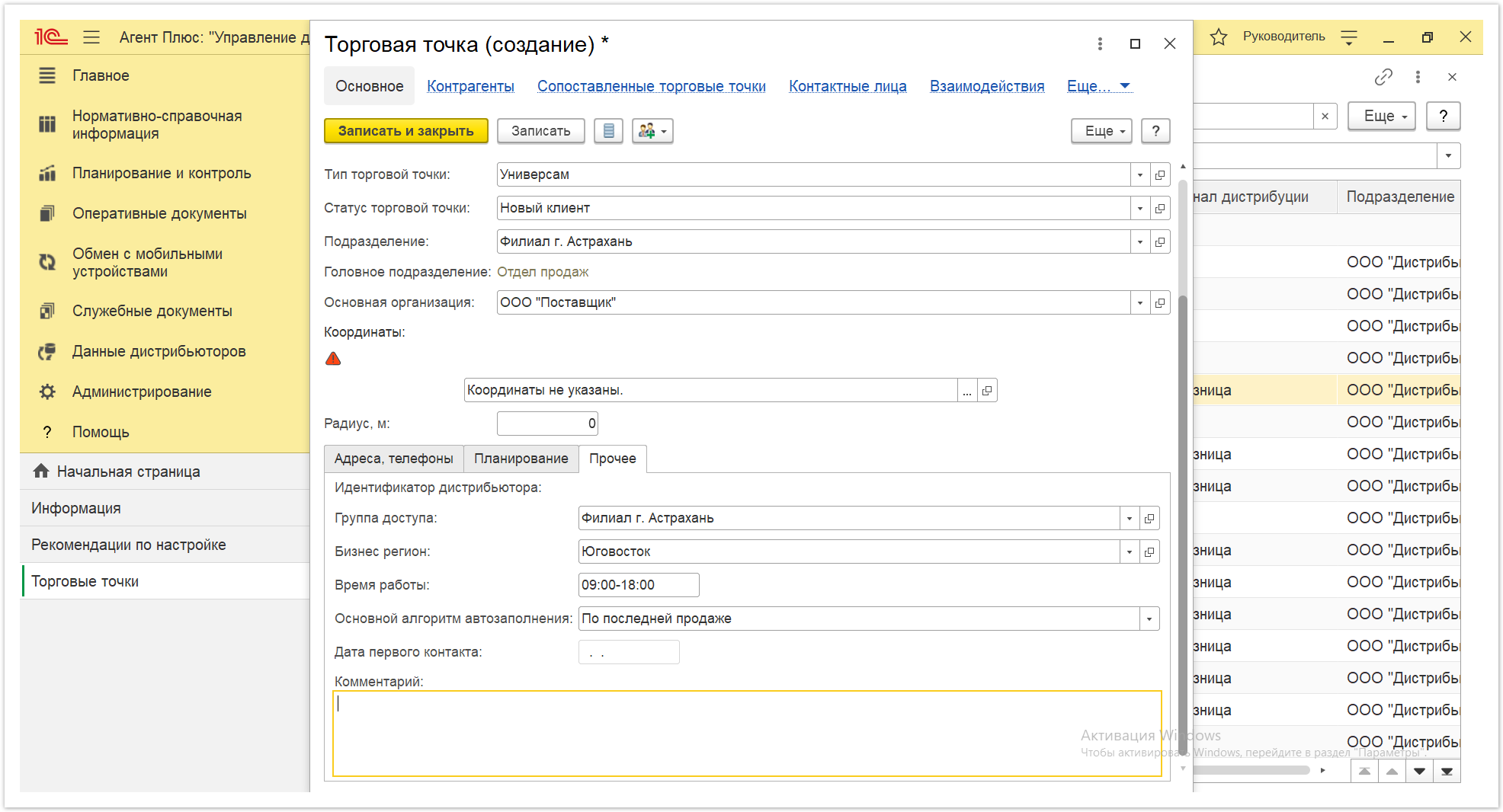Expand the Бизнес регион dropdown
This screenshot has width=1503, height=812.
(x=1130, y=551)
